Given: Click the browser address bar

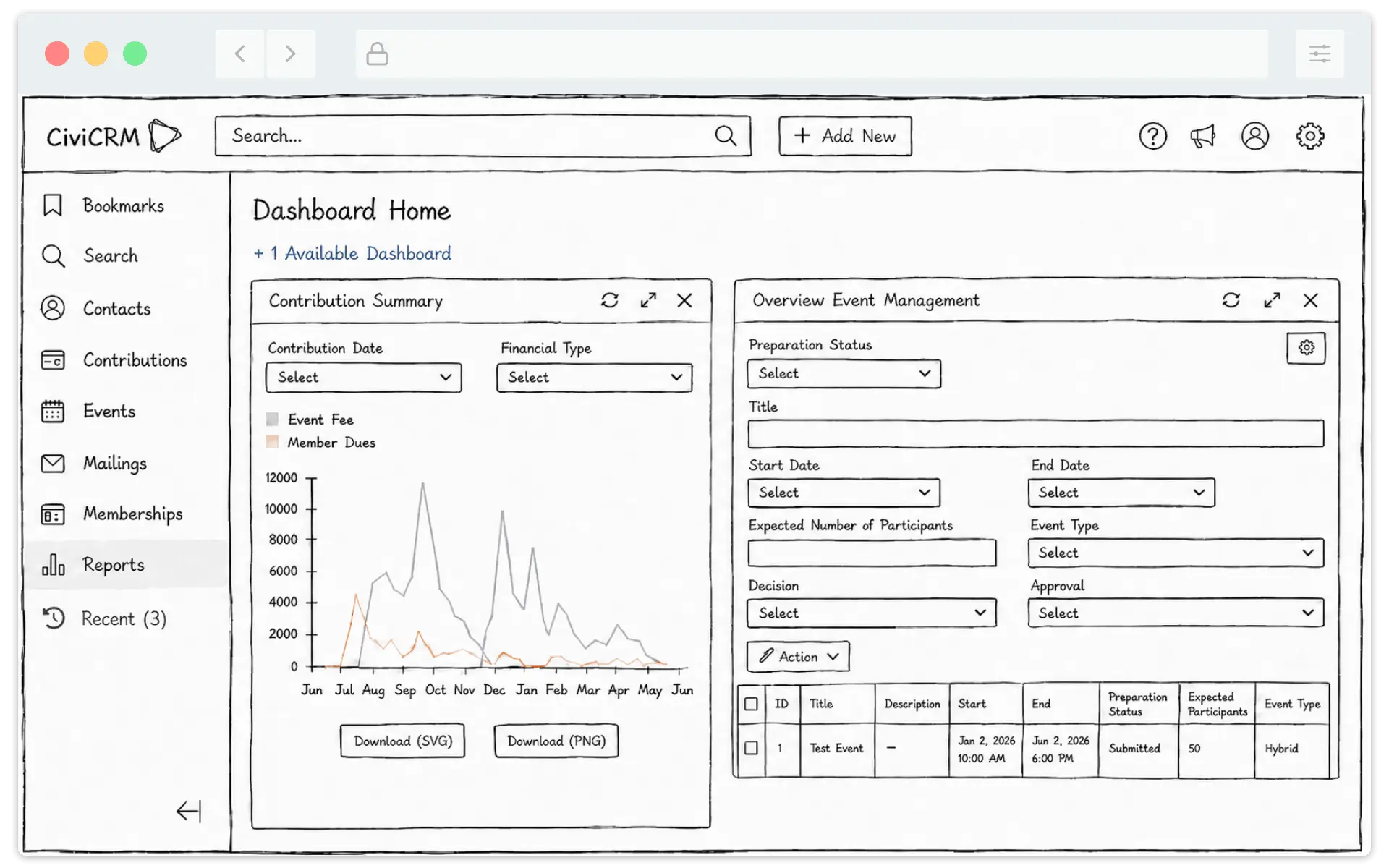Looking at the screenshot, I should (x=812, y=54).
